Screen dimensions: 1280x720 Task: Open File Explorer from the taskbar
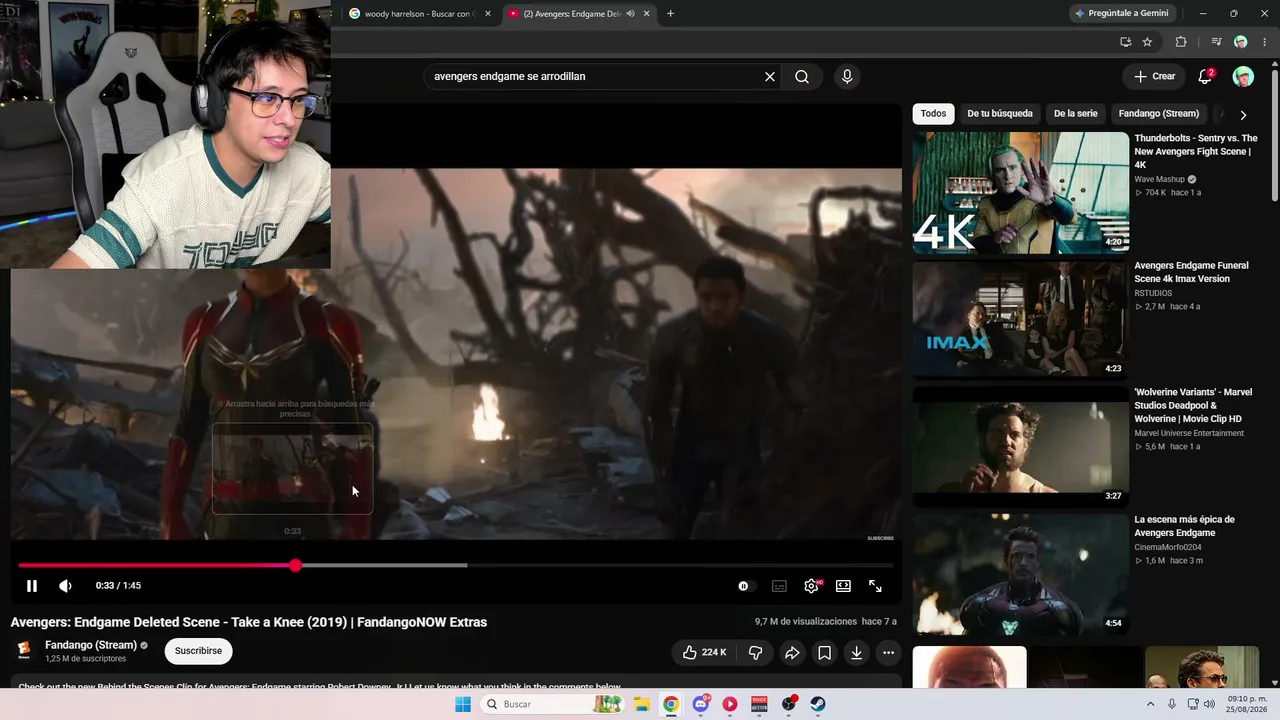(641, 704)
